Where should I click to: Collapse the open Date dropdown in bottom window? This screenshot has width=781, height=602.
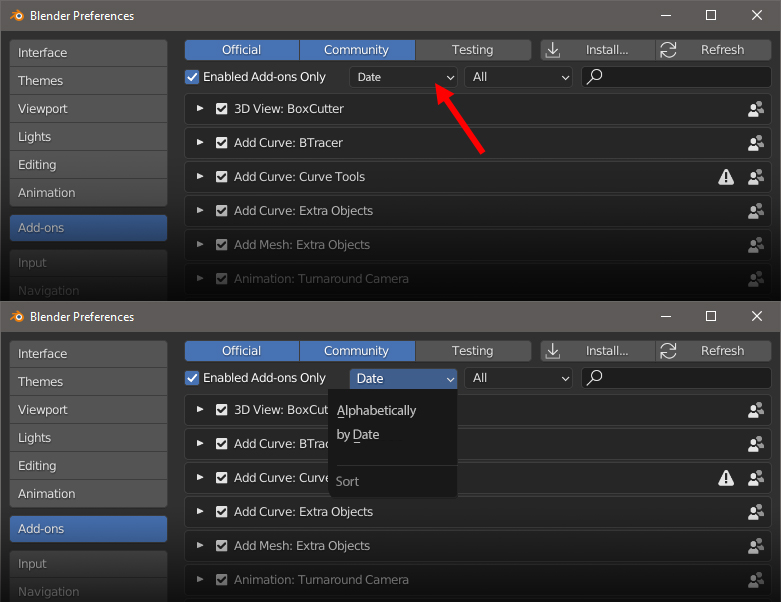click(x=403, y=378)
